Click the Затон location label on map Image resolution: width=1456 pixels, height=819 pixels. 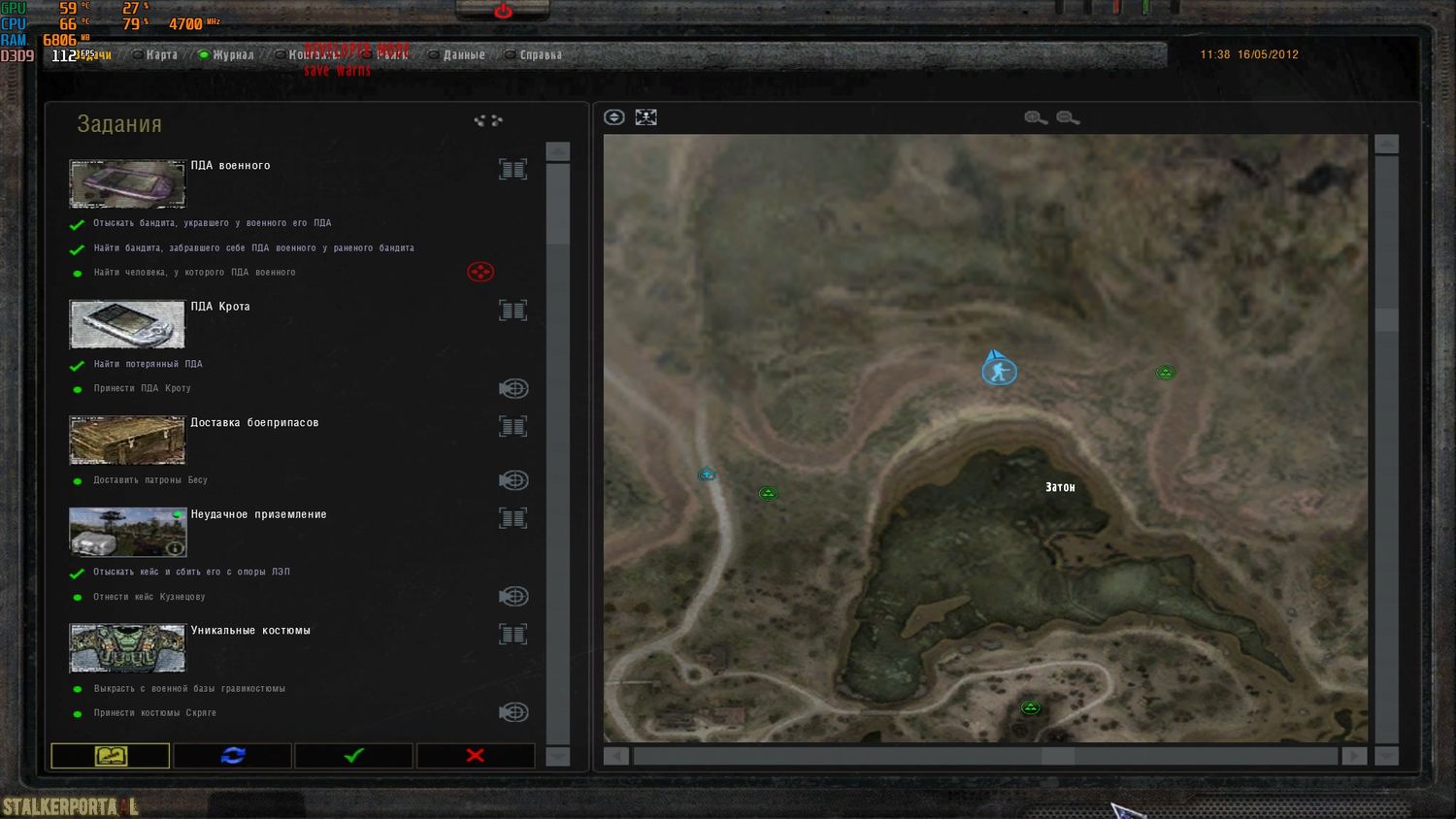[1060, 487]
